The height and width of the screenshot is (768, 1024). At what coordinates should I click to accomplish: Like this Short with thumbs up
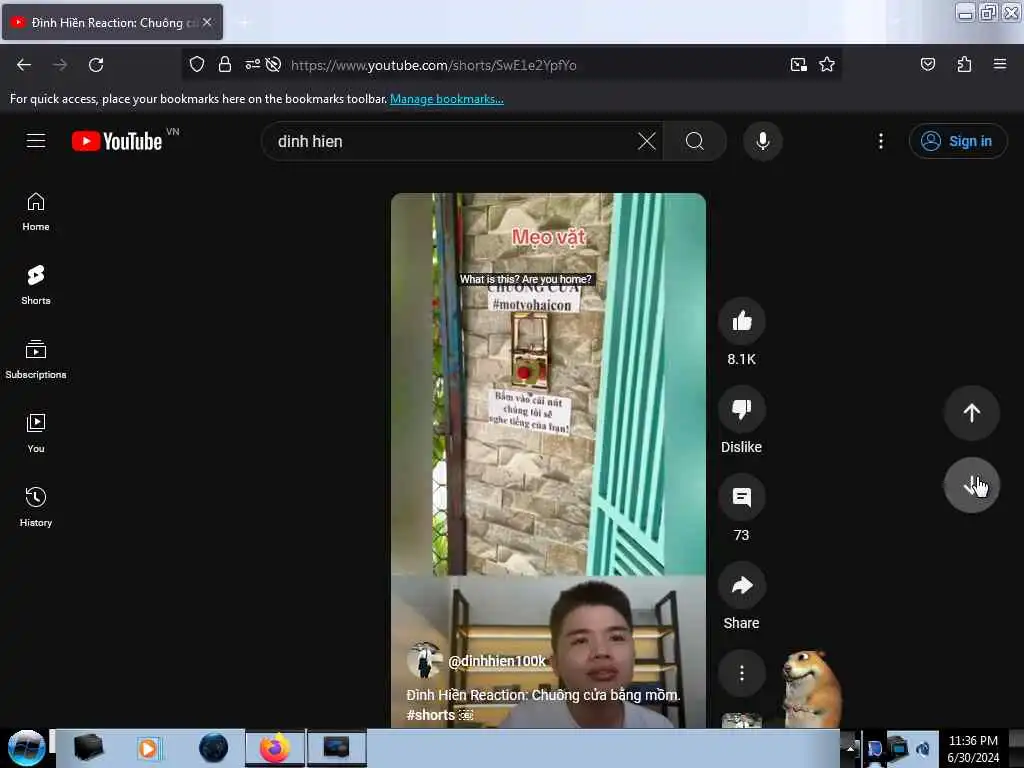point(742,321)
